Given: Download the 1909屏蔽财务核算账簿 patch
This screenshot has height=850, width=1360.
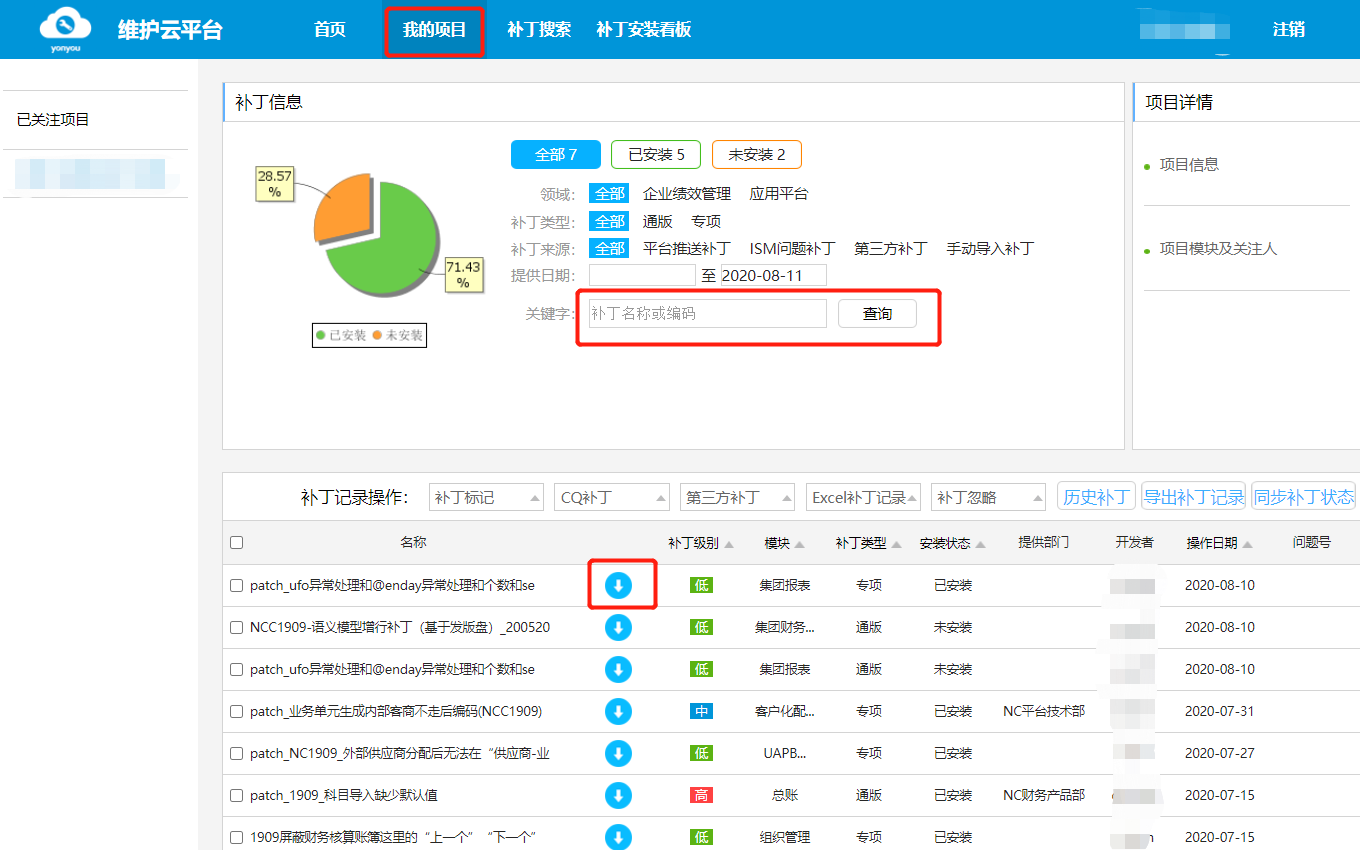Looking at the screenshot, I should 618,837.
